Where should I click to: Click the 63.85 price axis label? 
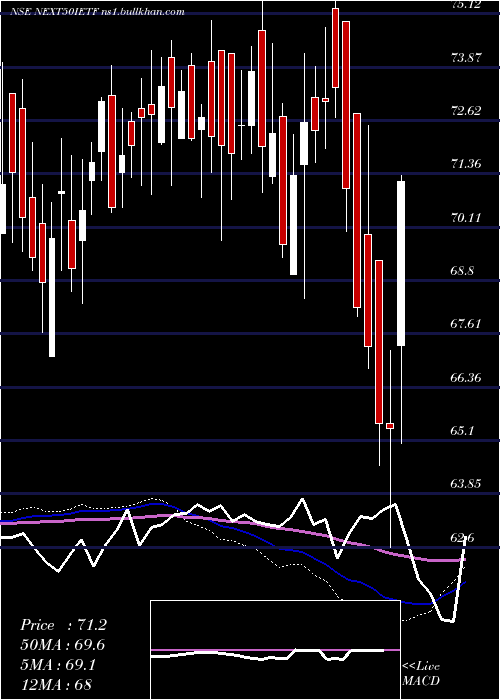point(466,484)
